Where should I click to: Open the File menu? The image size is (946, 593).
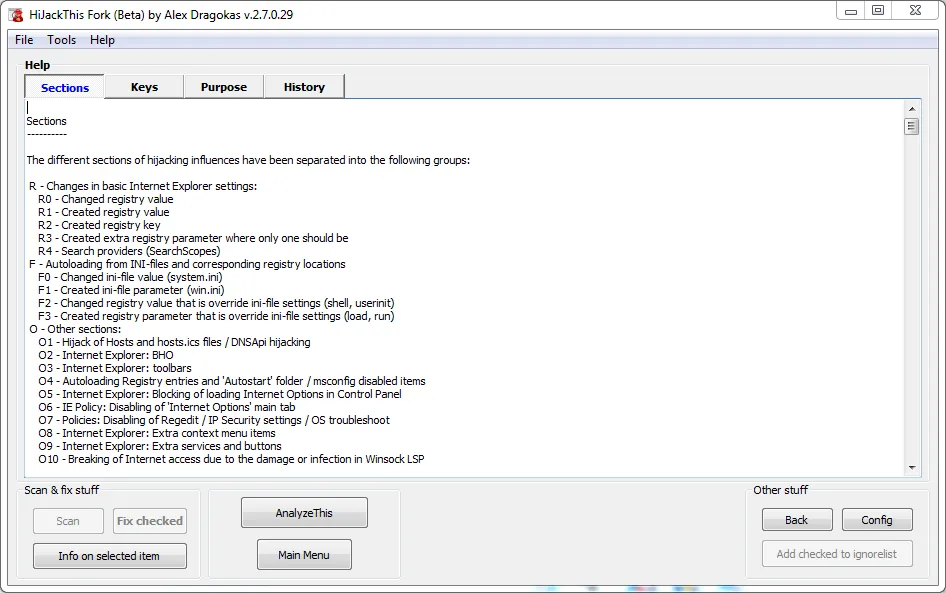(24, 40)
